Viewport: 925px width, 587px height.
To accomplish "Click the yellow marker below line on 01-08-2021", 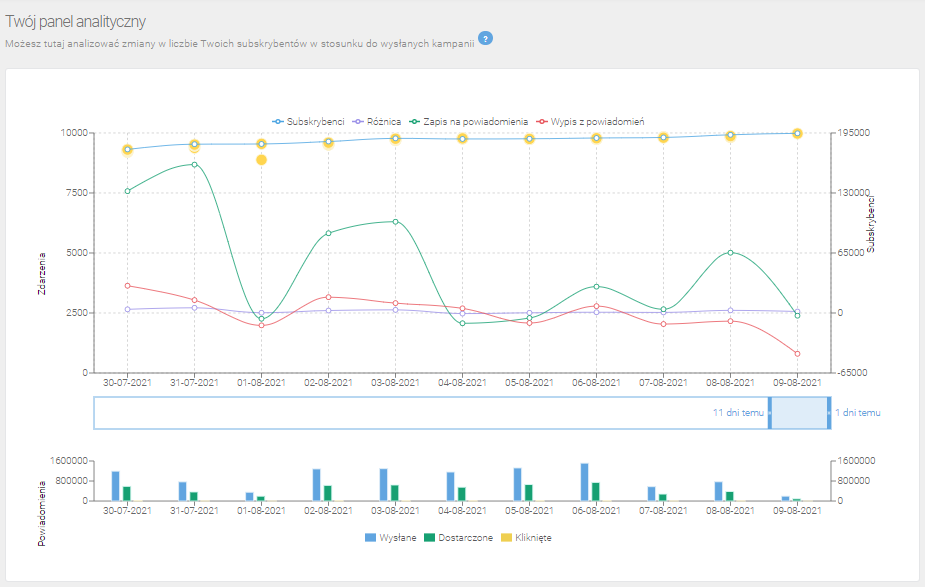I will 261,160.
